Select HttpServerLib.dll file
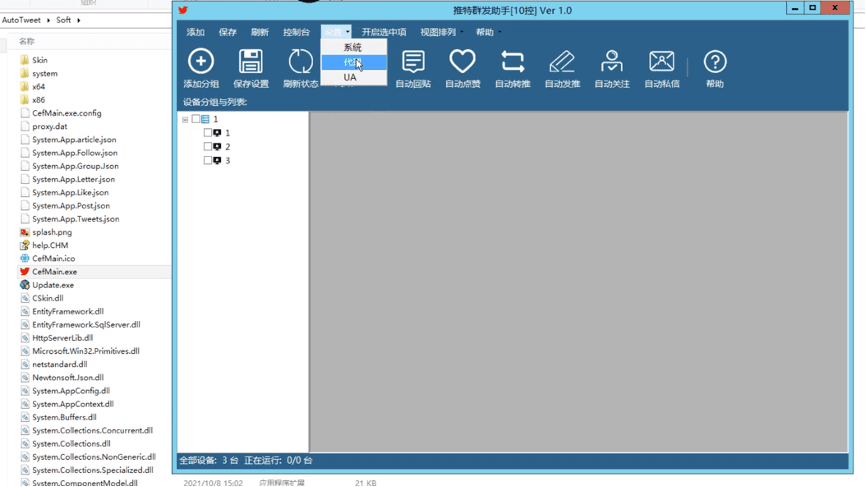The width and height of the screenshot is (866, 487). click(62, 338)
